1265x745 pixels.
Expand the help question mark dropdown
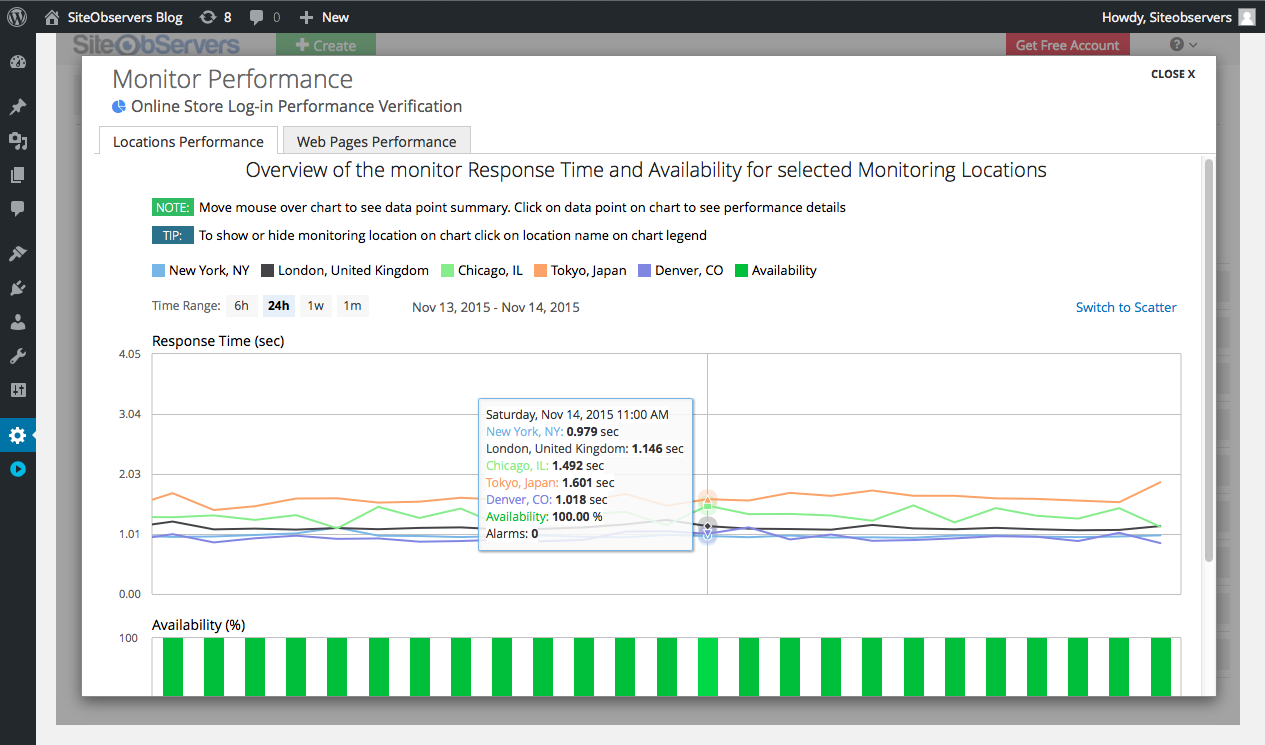(x=1183, y=45)
